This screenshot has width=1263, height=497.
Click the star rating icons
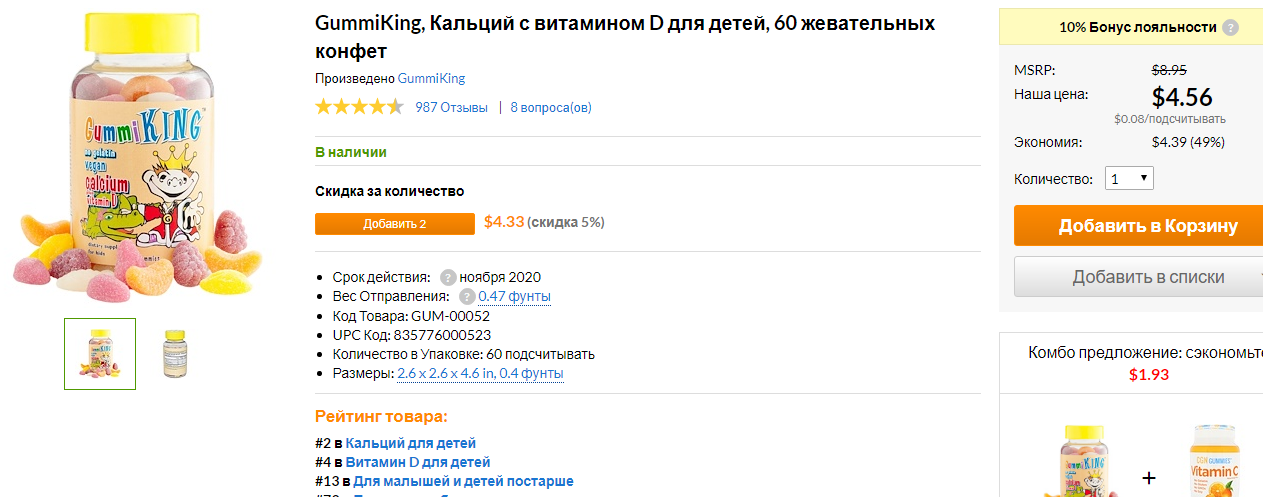359,107
